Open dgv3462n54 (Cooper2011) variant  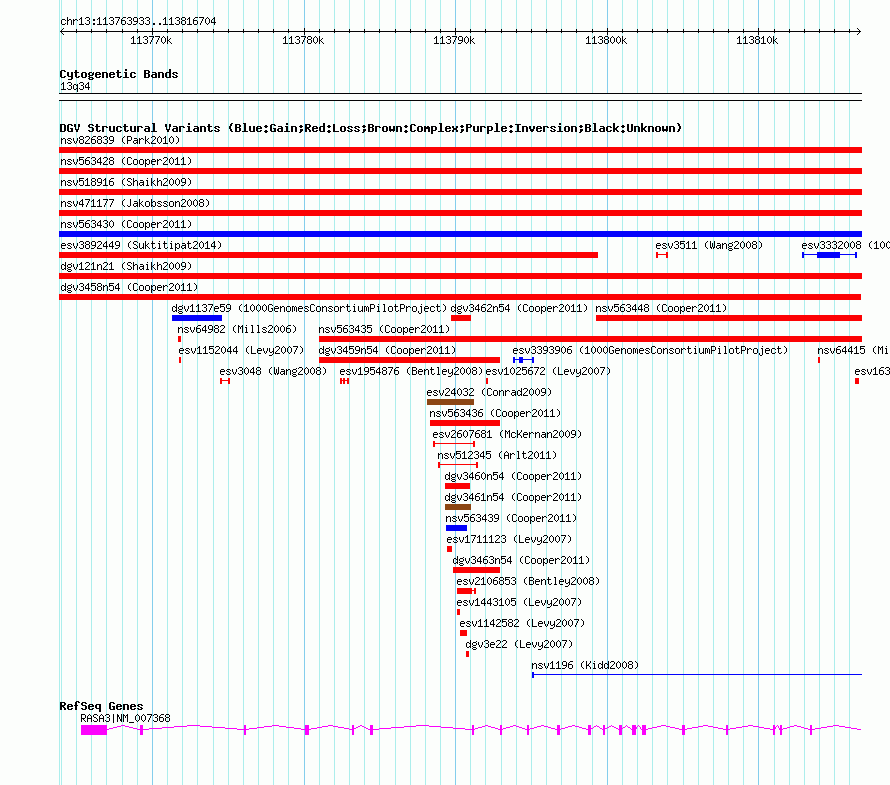(x=519, y=308)
